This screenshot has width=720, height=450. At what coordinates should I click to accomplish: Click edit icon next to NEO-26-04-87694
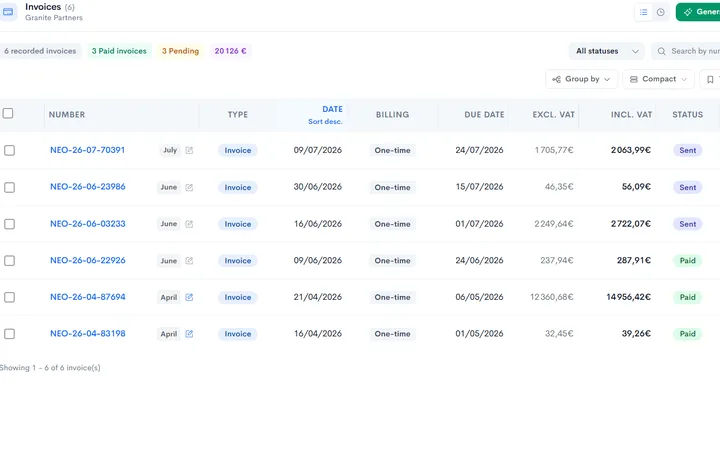pyautogui.click(x=189, y=297)
